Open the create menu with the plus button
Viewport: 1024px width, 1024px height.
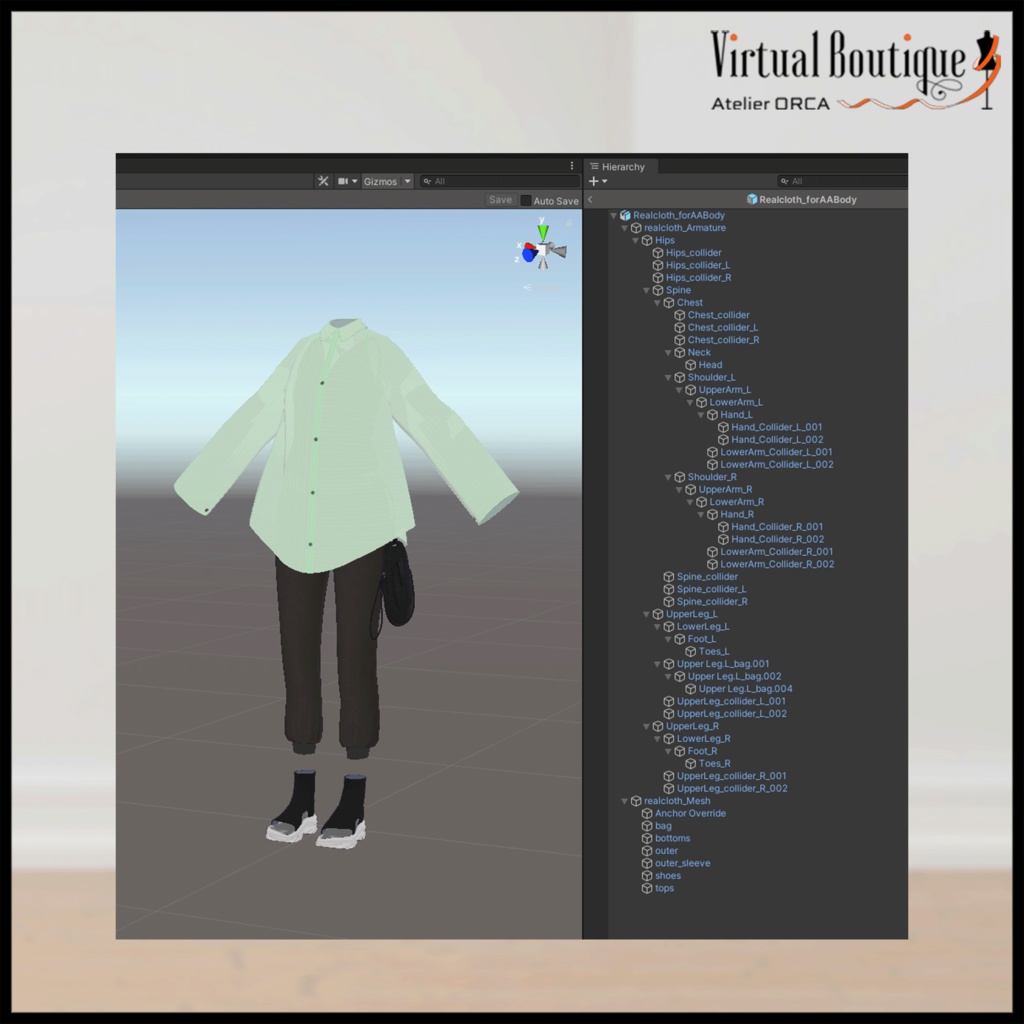pyautogui.click(x=594, y=181)
